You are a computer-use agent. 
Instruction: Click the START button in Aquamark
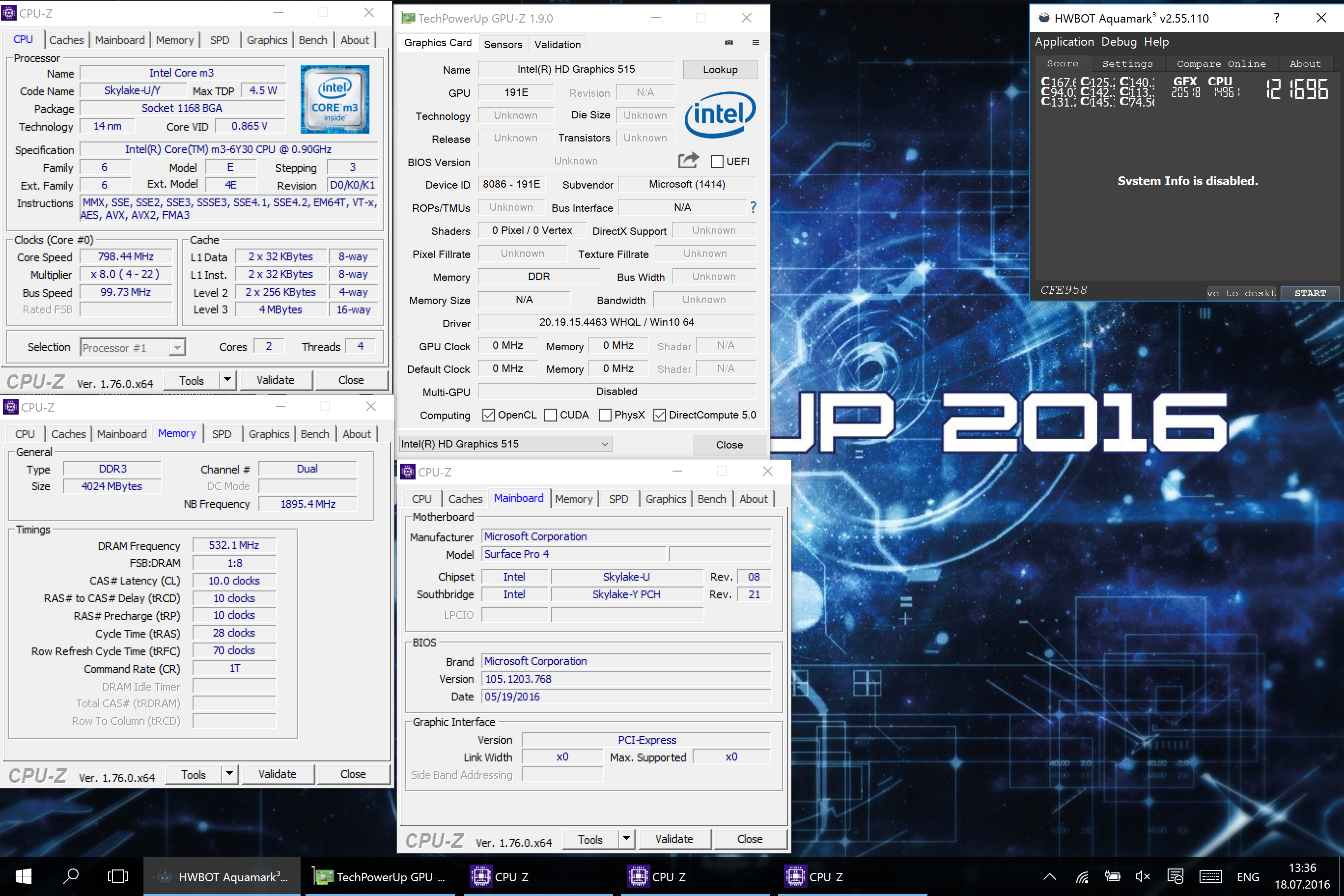coord(1310,293)
